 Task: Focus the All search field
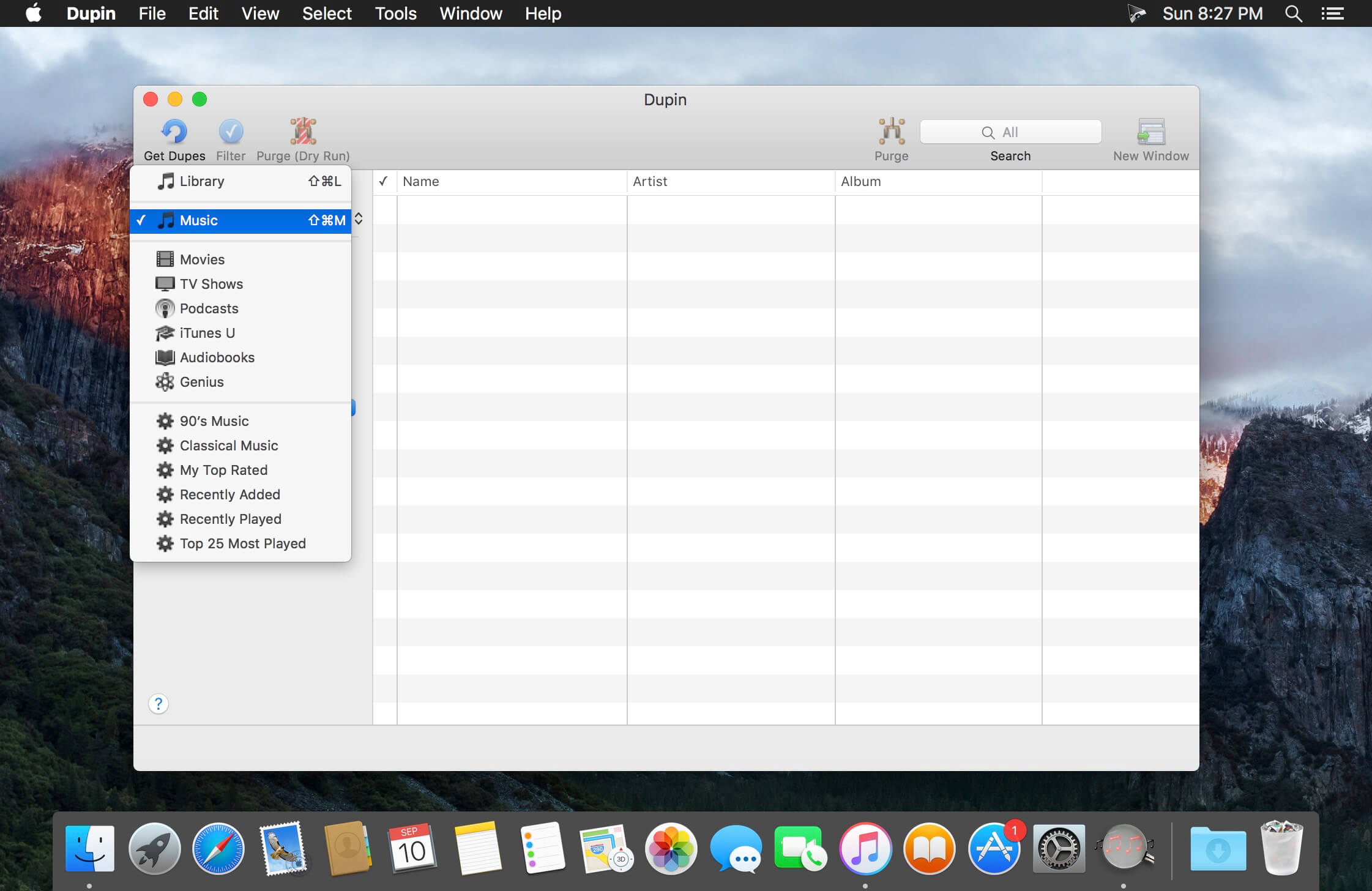[1010, 132]
